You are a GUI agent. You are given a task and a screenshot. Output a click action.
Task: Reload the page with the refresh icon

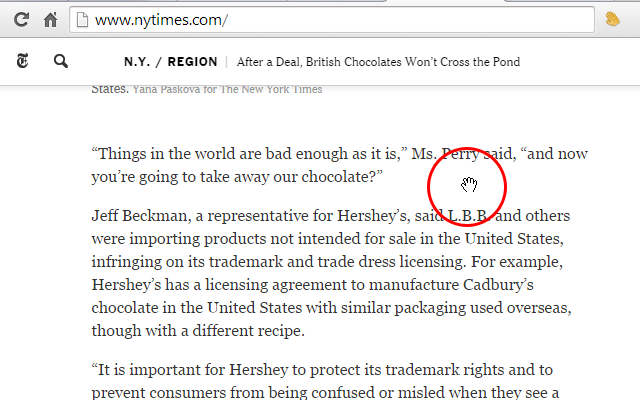click(x=21, y=20)
